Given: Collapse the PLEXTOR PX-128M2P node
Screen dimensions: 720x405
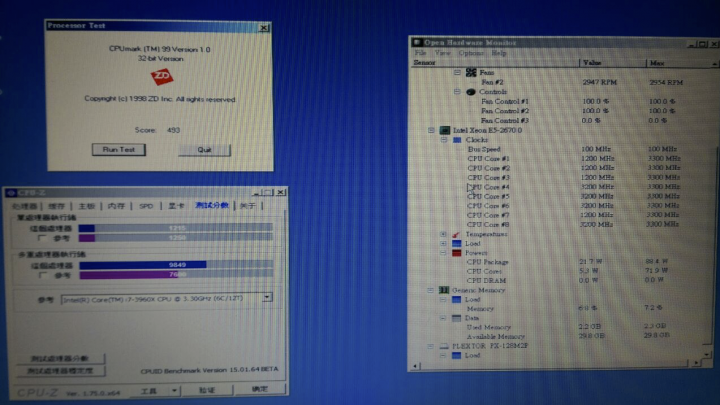Looking at the screenshot, I should 430,346.
